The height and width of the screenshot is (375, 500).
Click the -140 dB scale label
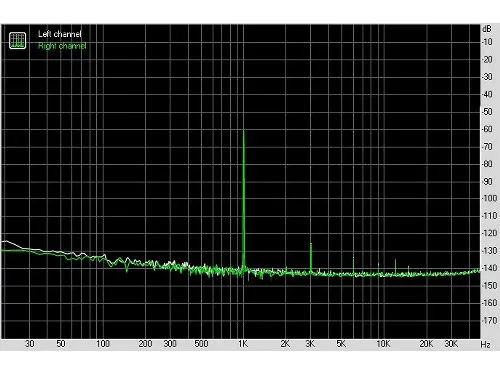pyautogui.click(x=489, y=268)
